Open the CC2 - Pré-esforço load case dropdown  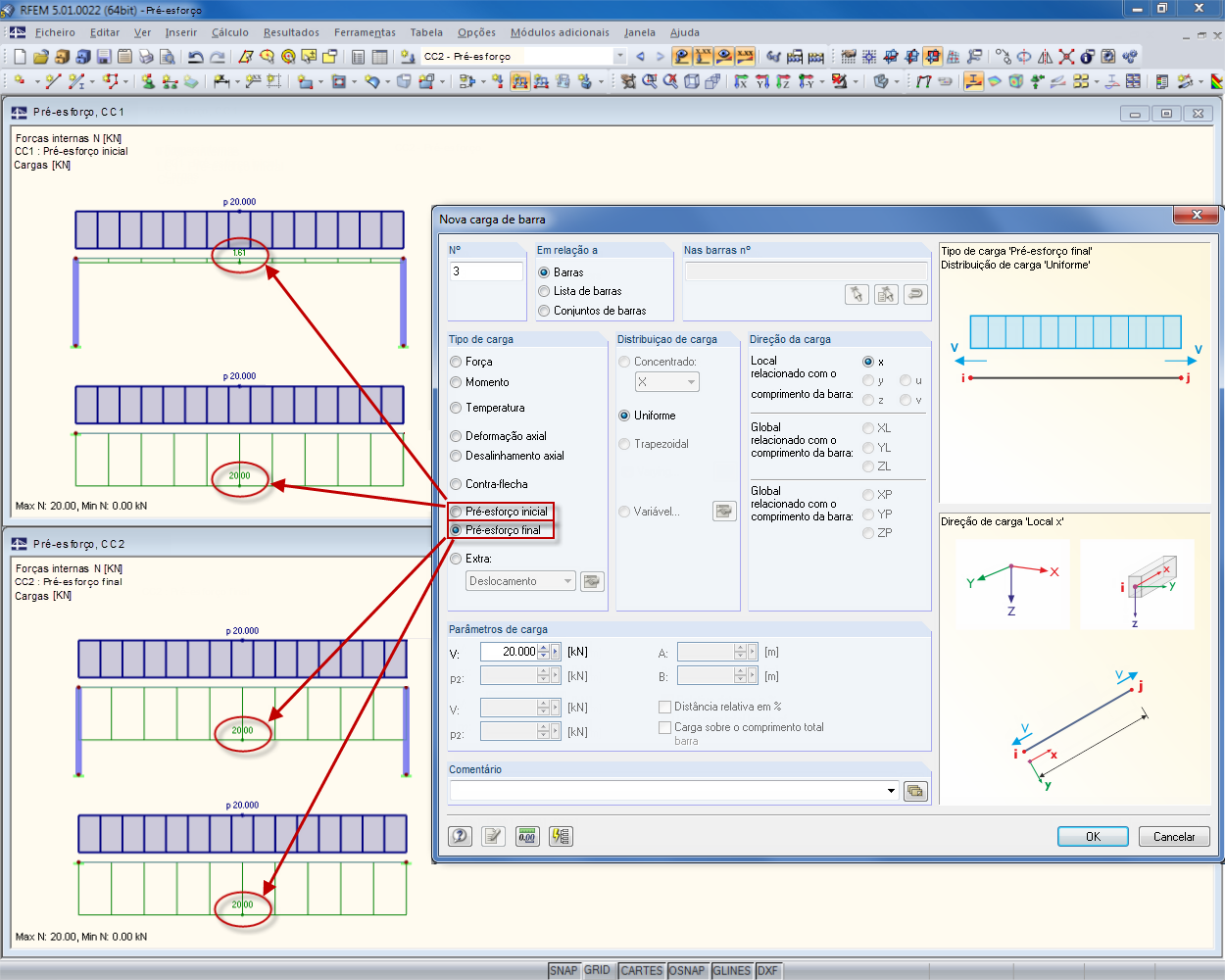(618, 57)
